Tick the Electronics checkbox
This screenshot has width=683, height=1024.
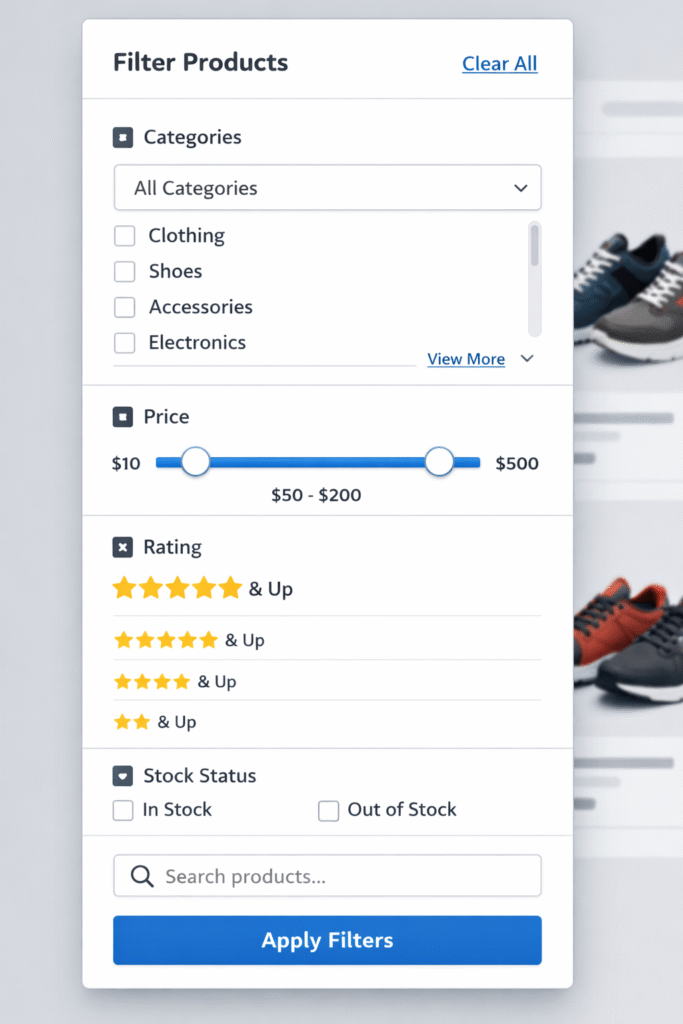tap(125, 343)
